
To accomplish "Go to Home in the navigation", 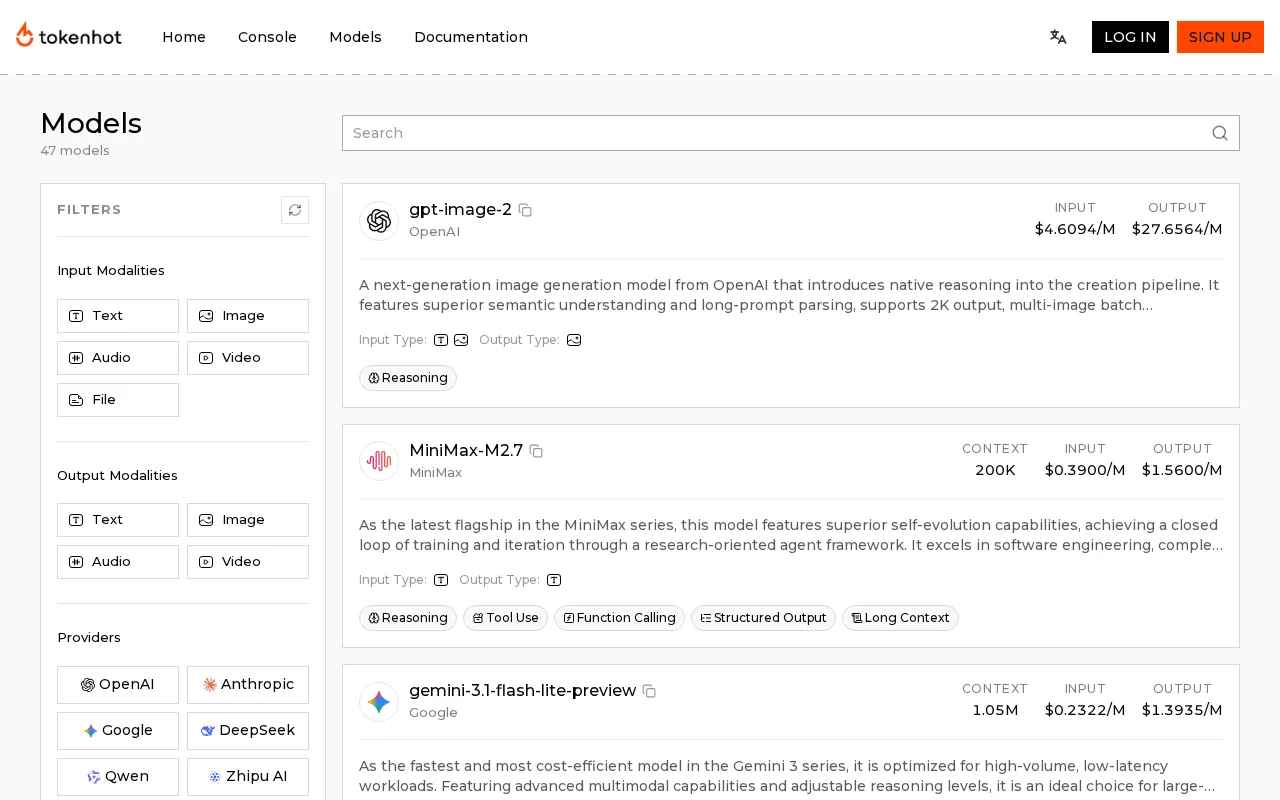I will click(x=184, y=37).
